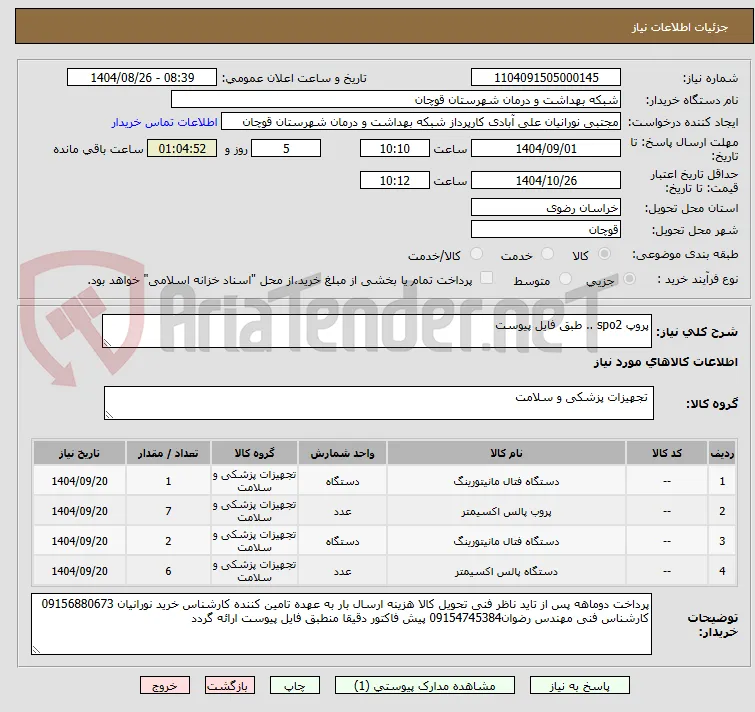Viewport: 755px width, 712px height.
Task: Click the countdown timer 01:04:52
Action: [182, 148]
